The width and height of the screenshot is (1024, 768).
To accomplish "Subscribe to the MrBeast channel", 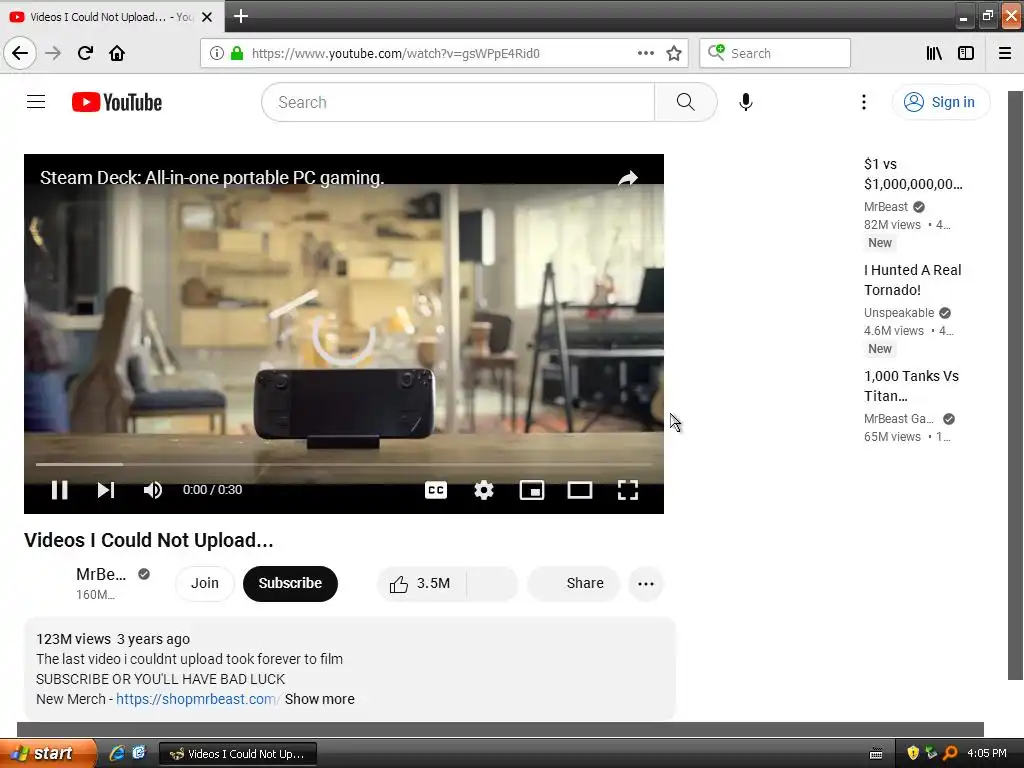I will tap(290, 583).
